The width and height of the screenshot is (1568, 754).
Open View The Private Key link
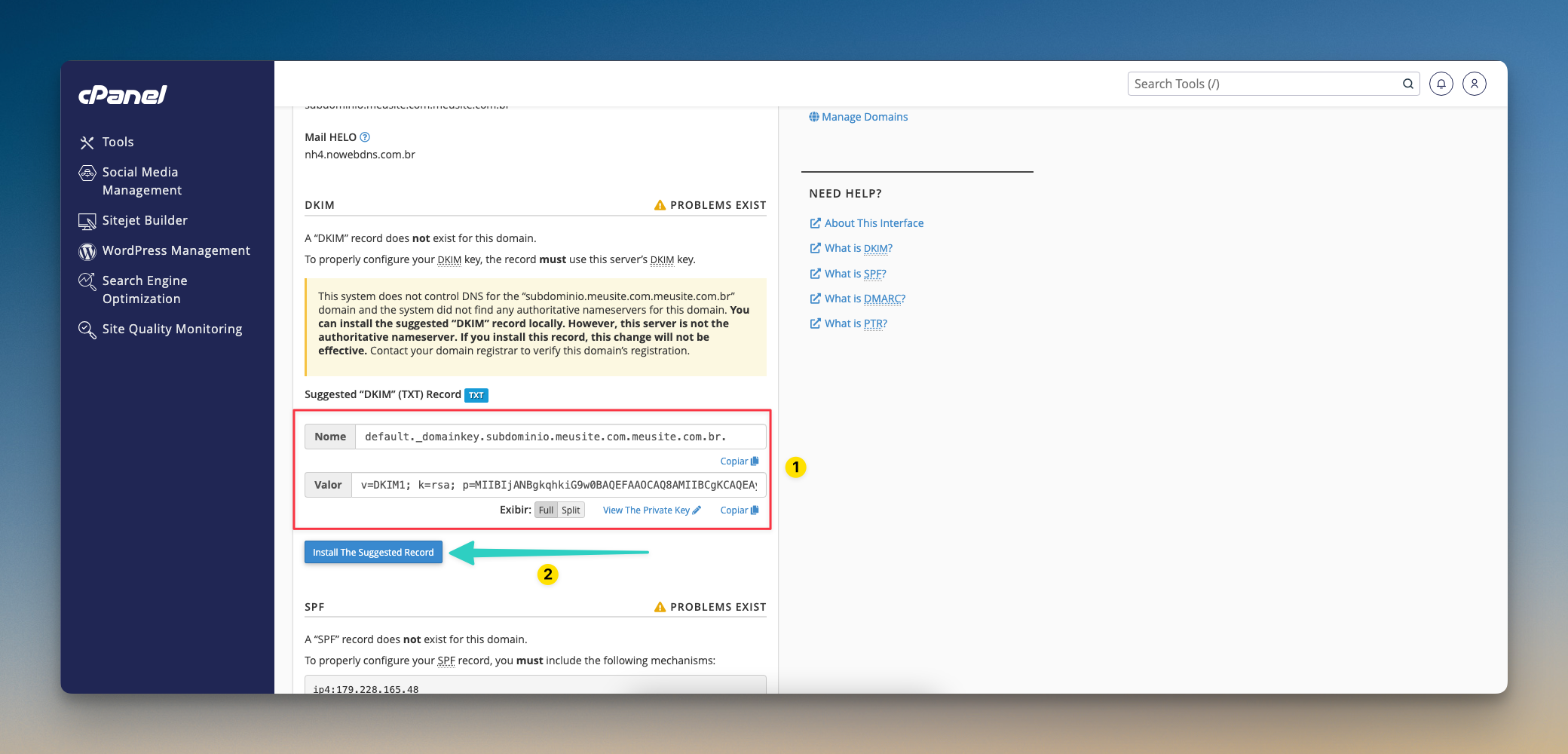point(651,510)
